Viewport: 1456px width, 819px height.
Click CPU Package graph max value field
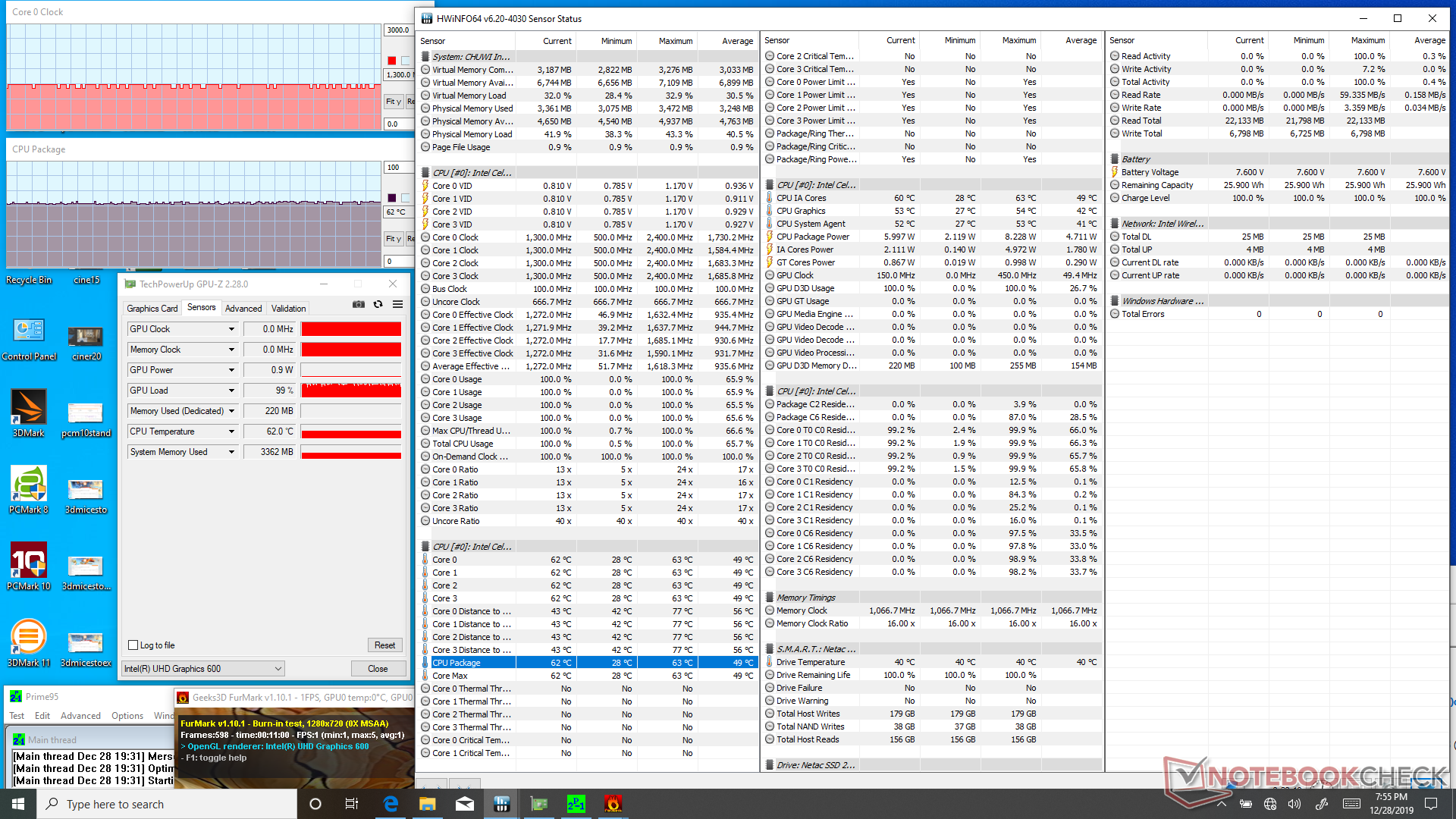point(400,168)
